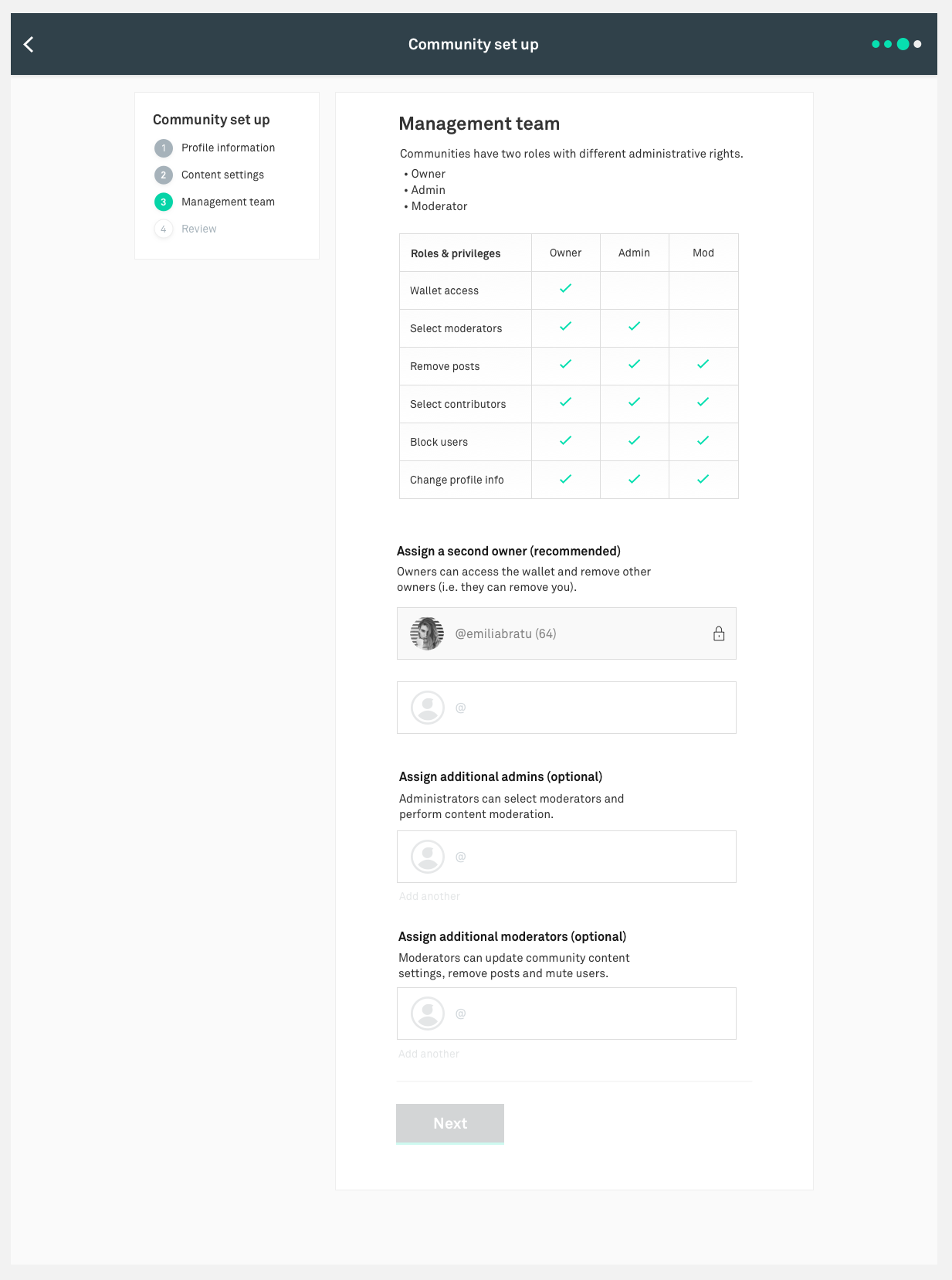Click the lock icon beside @emiliabratu
952x1280 pixels.
coord(719,633)
